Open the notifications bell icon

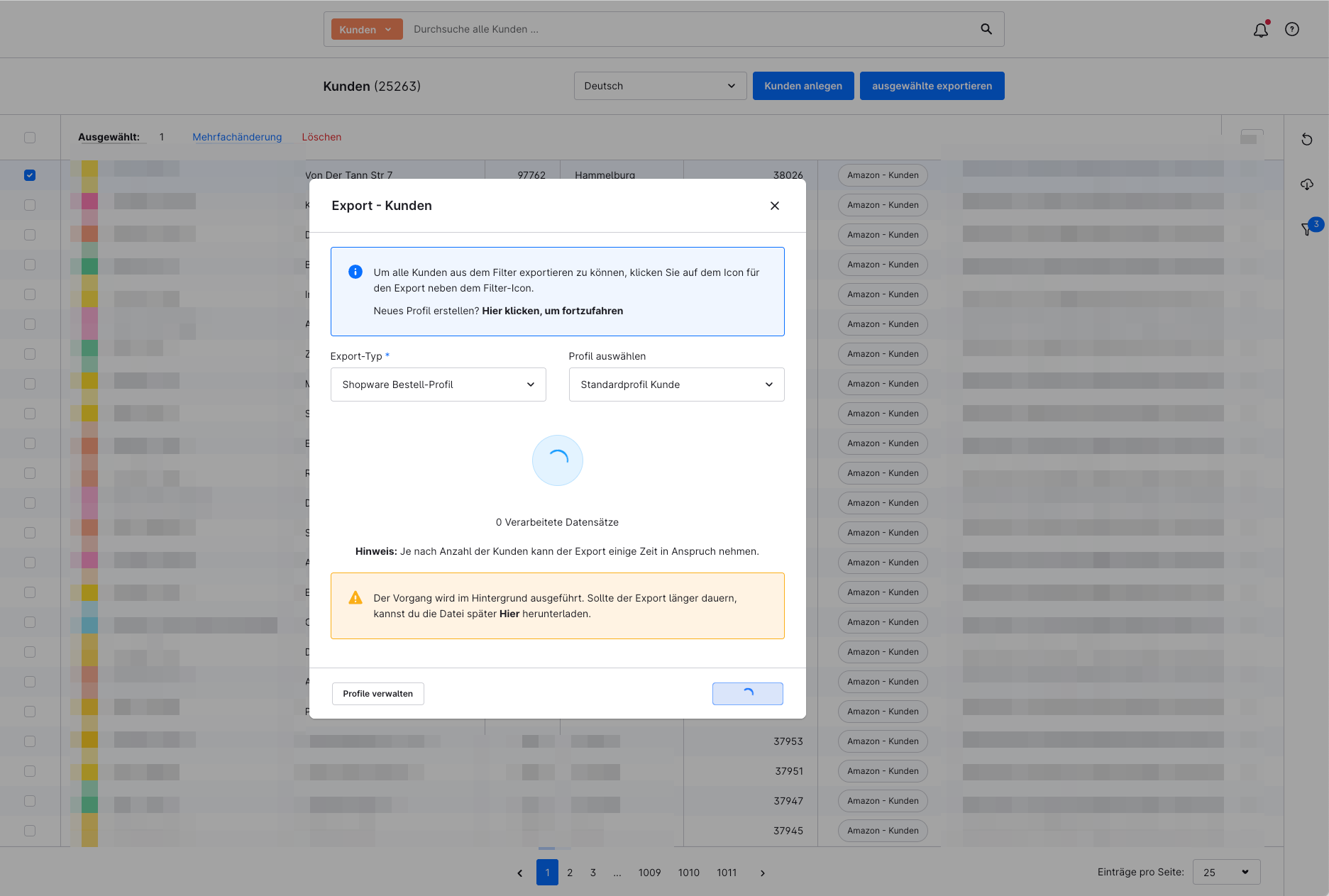[x=1260, y=29]
